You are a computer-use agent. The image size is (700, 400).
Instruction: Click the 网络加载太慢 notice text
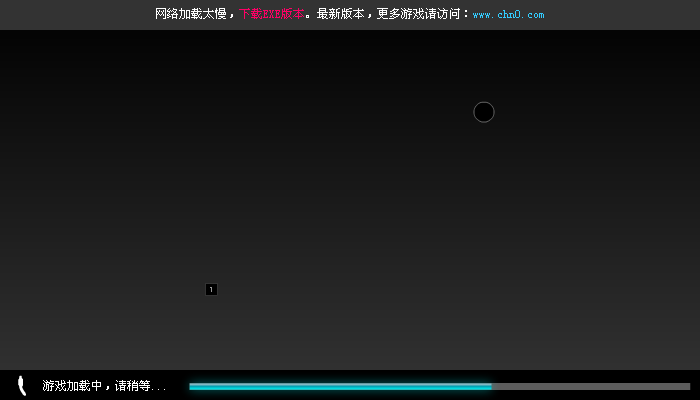pyautogui.click(x=191, y=14)
